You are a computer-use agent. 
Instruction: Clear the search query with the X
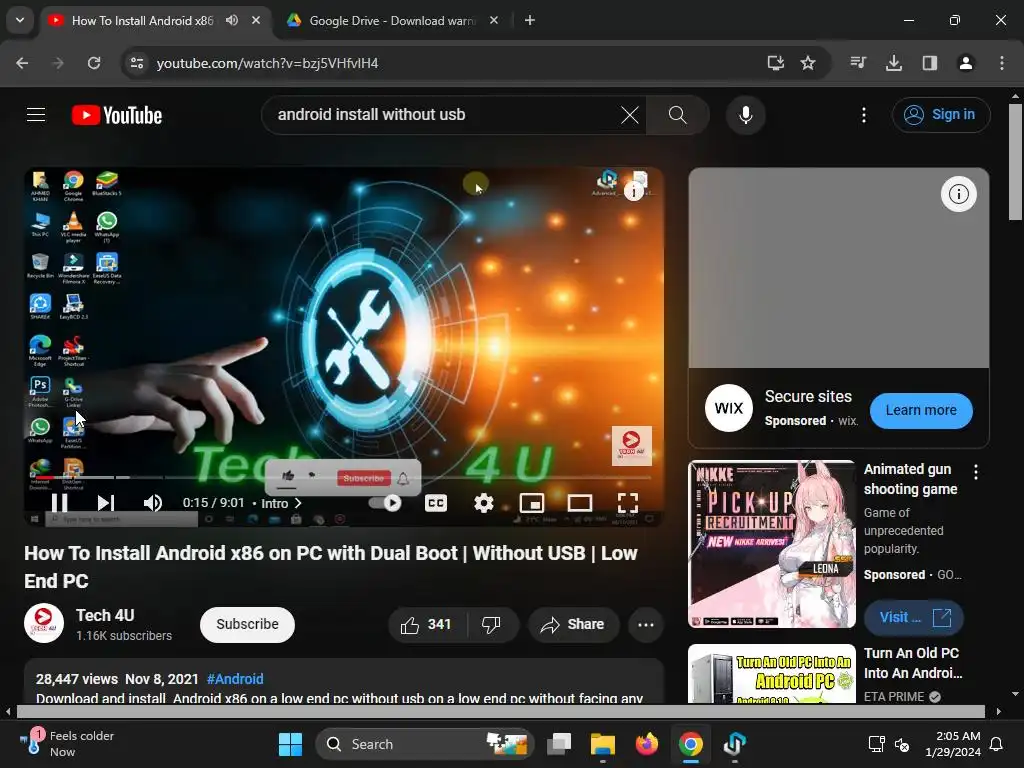630,115
